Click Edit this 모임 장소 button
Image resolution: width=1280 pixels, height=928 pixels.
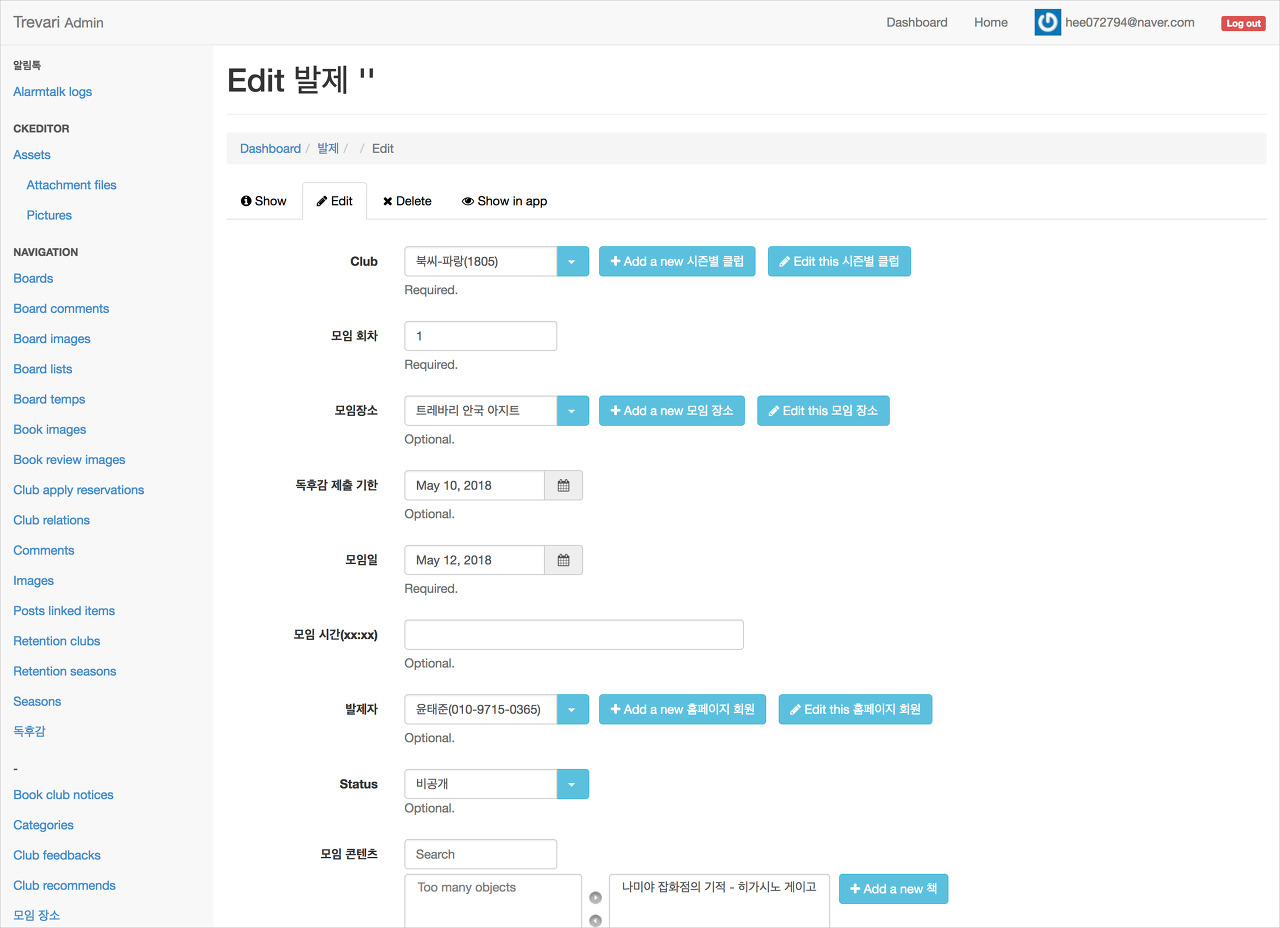823,411
